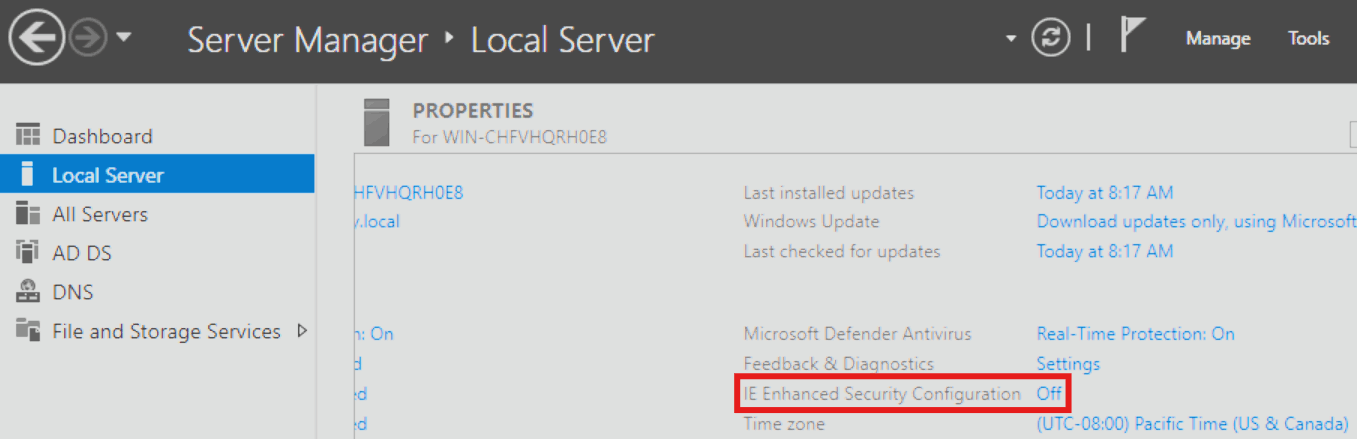Open the Tools menu
The height and width of the screenshot is (439, 1357).
pos(1309,39)
